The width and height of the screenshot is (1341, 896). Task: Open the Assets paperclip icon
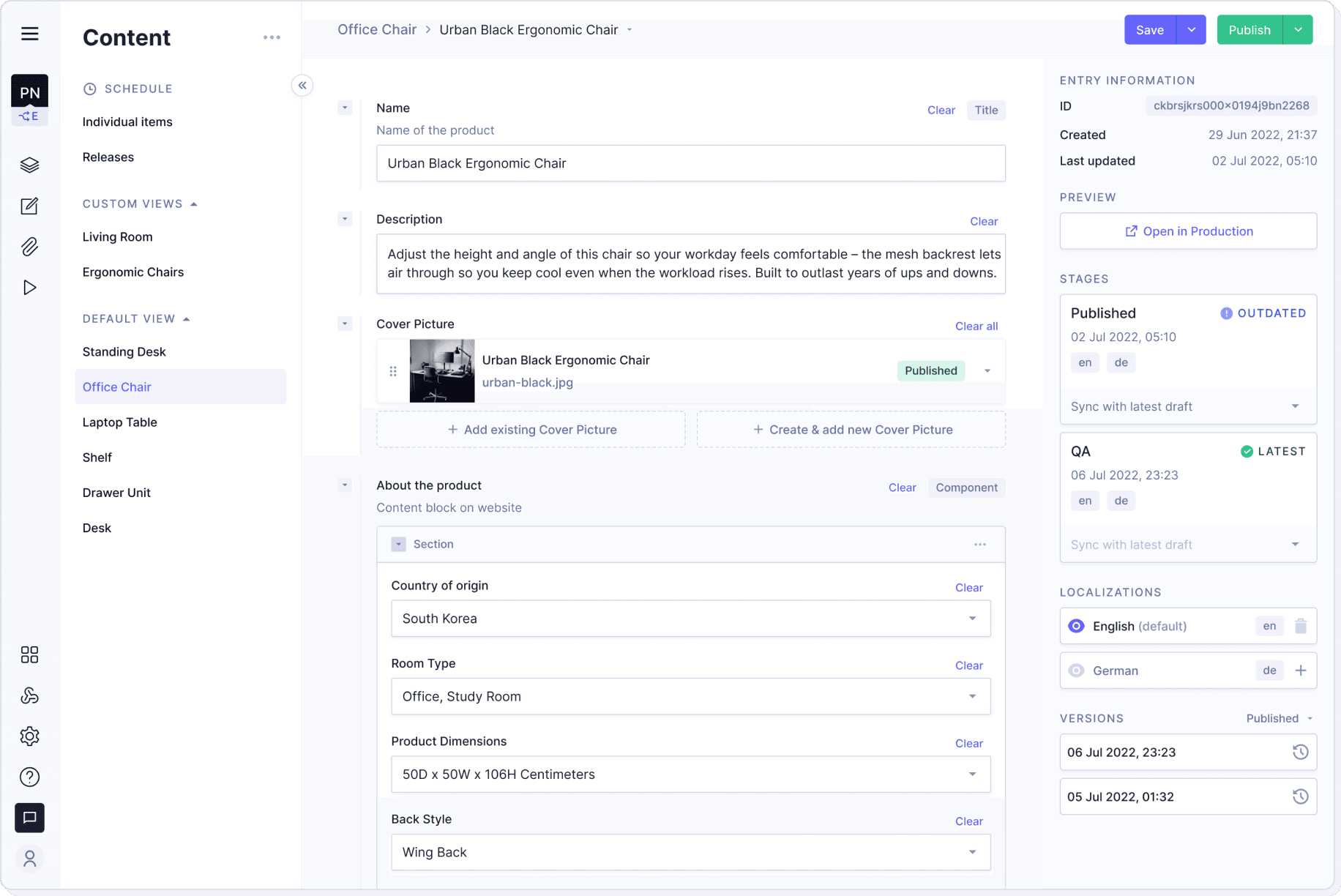(x=29, y=247)
